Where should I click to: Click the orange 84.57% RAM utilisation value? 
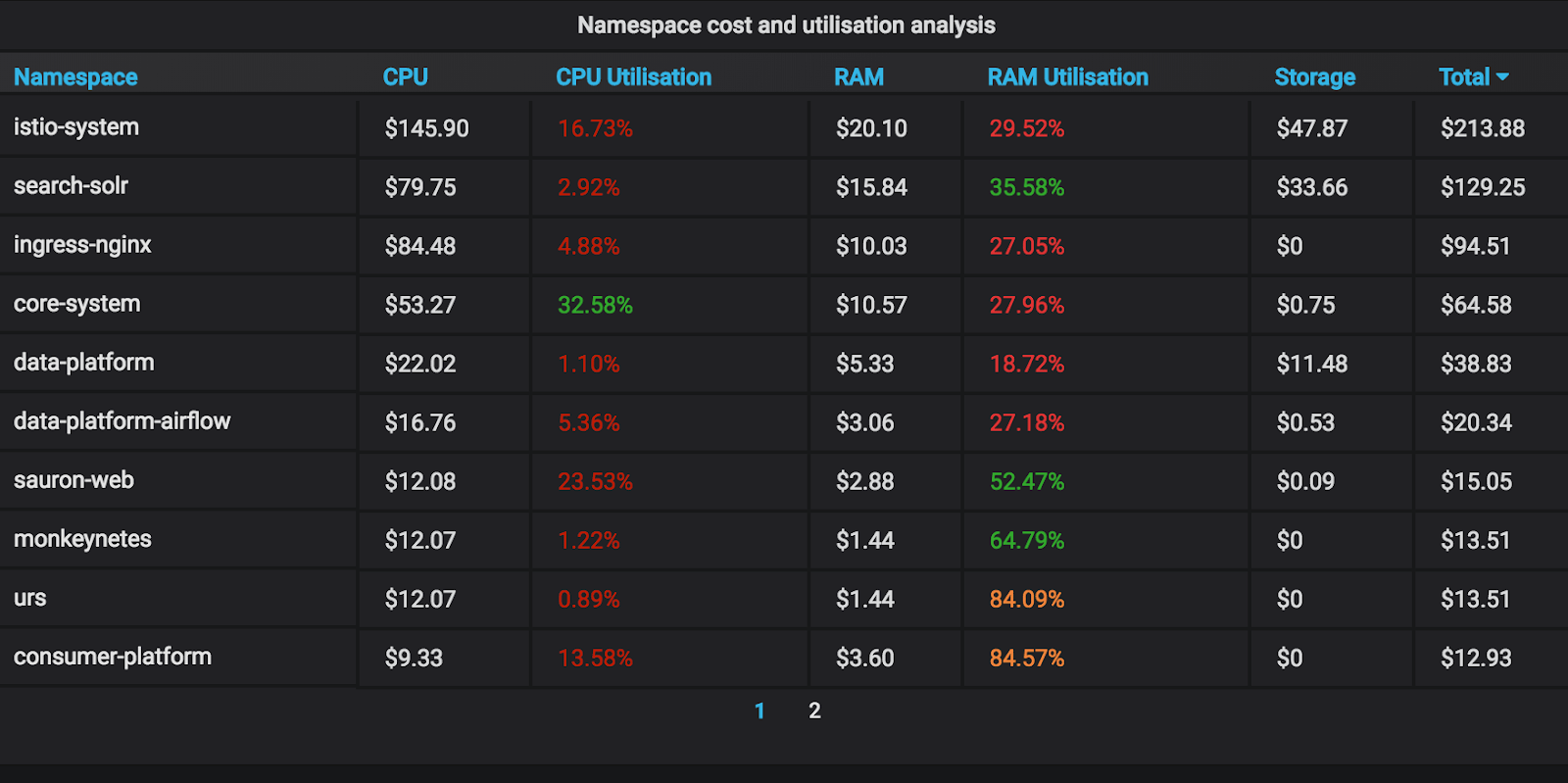point(1027,658)
